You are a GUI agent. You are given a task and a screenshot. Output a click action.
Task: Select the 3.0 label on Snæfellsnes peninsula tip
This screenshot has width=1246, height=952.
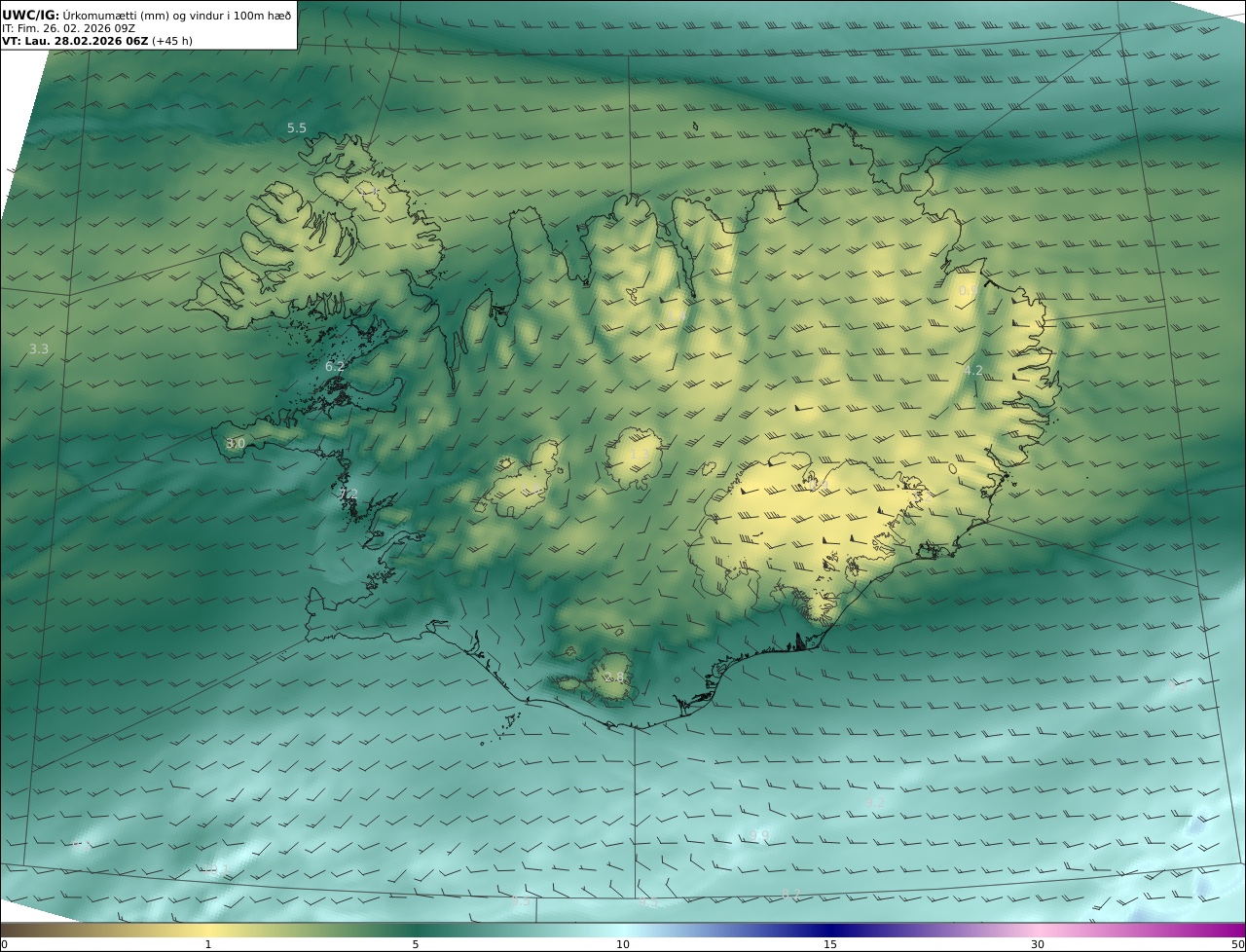click(x=236, y=444)
